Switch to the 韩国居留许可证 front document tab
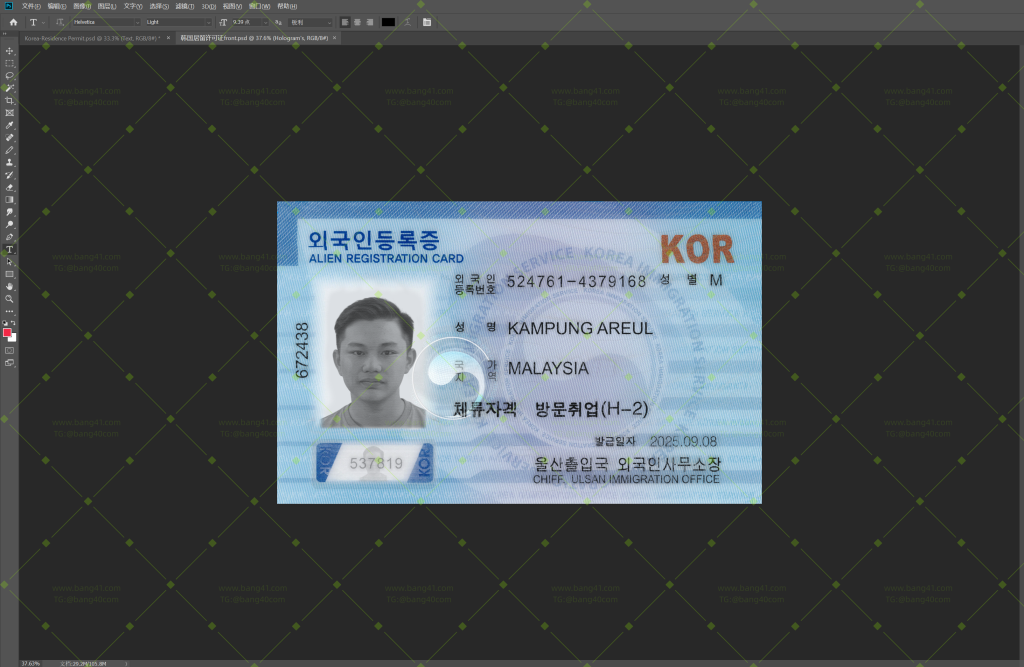This screenshot has width=1024, height=667. (x=250, y=37)
